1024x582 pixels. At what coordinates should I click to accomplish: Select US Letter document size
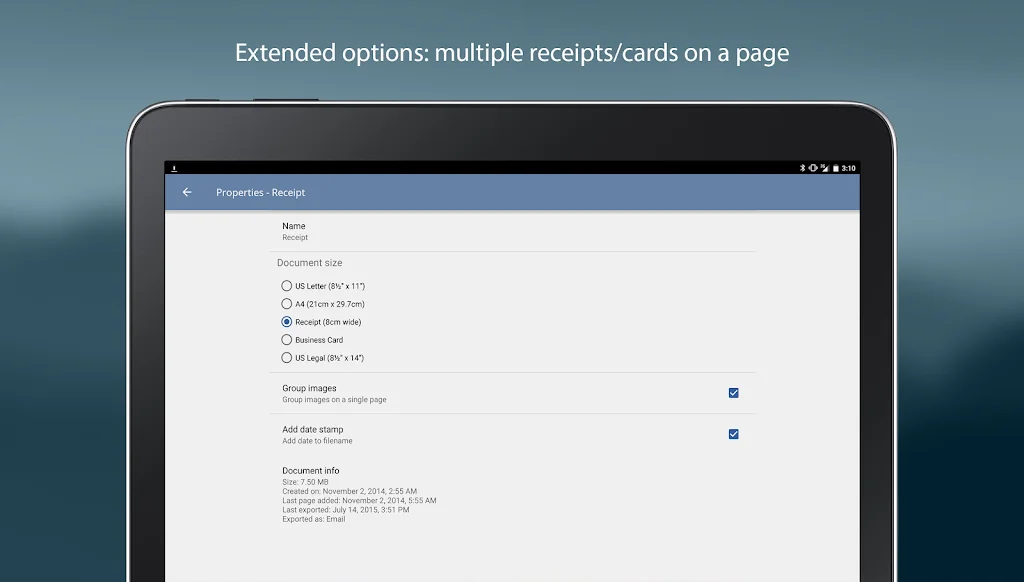click(287, 286)
